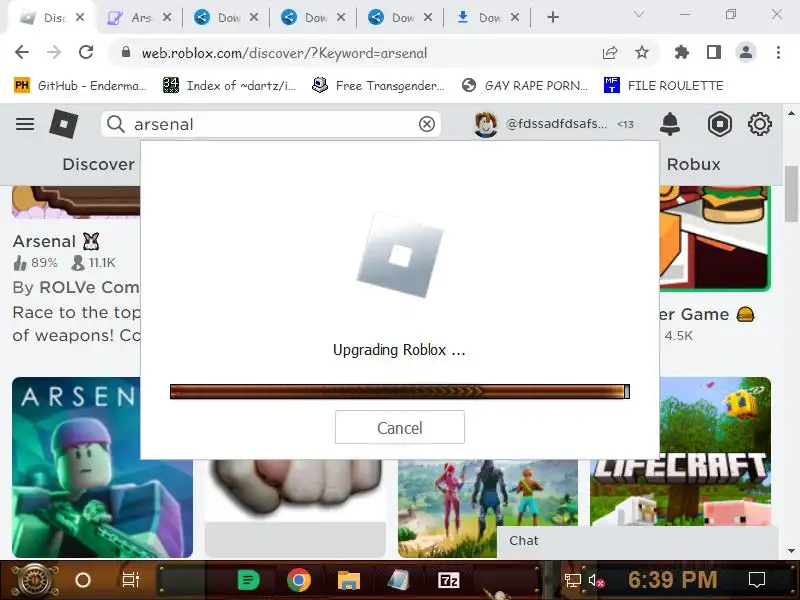
Task: Open Chrome three-dot menu
Action: (778, 52)
